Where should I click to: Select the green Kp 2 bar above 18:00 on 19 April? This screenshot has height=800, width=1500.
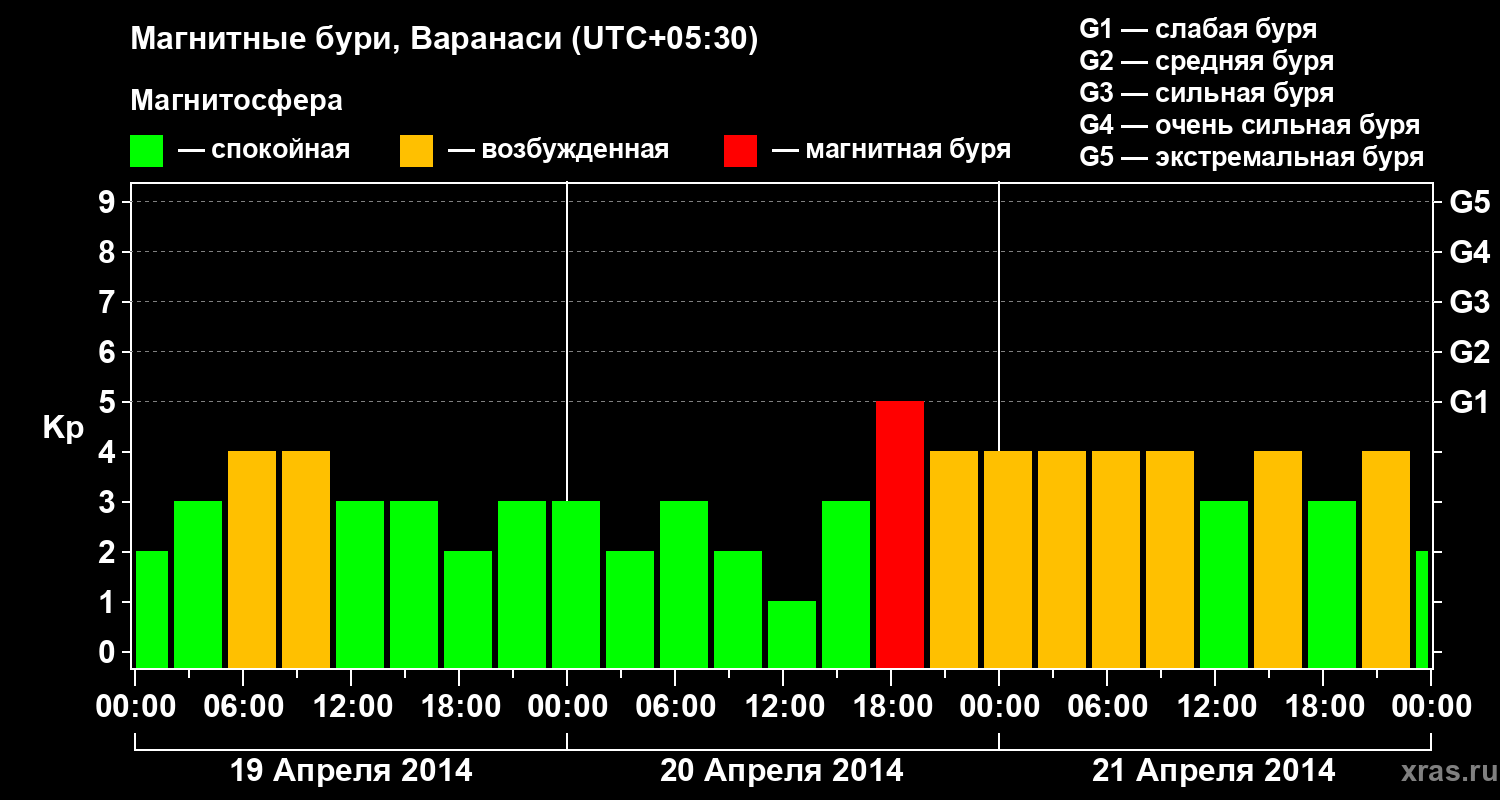(468, 609)
